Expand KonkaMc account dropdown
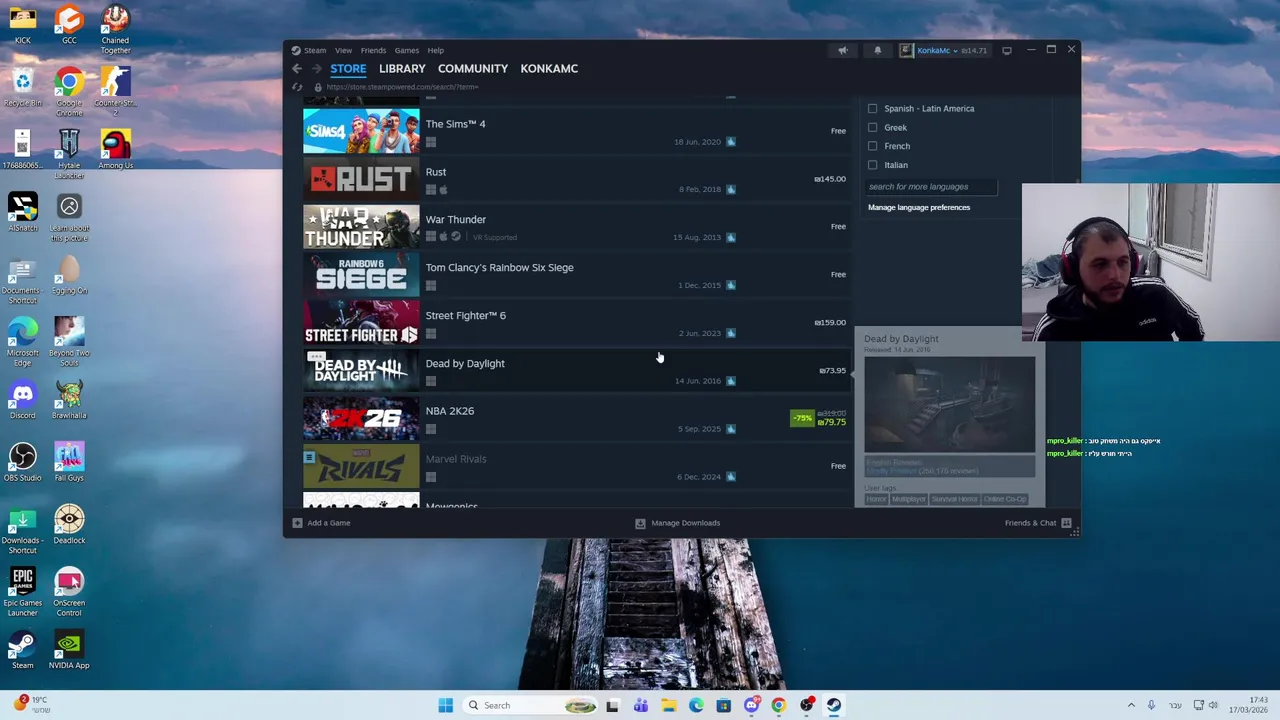 coord(954,50)
